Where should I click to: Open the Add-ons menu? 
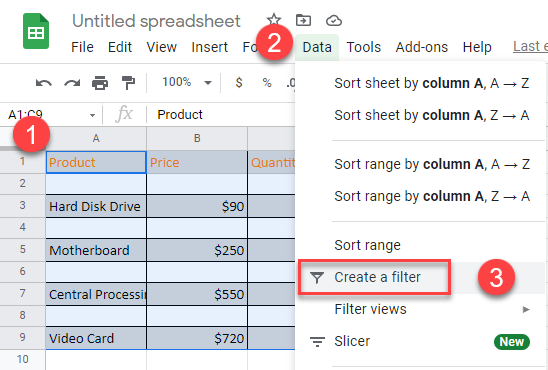coord(421,47)
